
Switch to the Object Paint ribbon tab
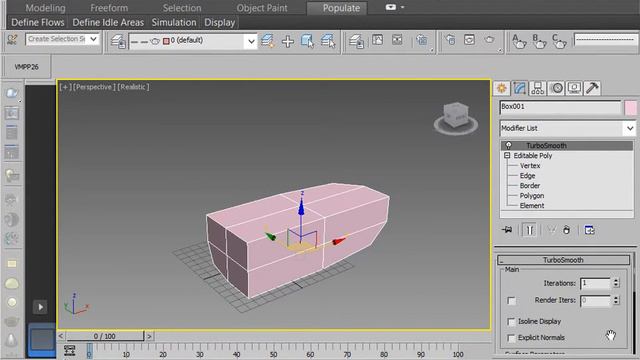[x=262, y=8]
